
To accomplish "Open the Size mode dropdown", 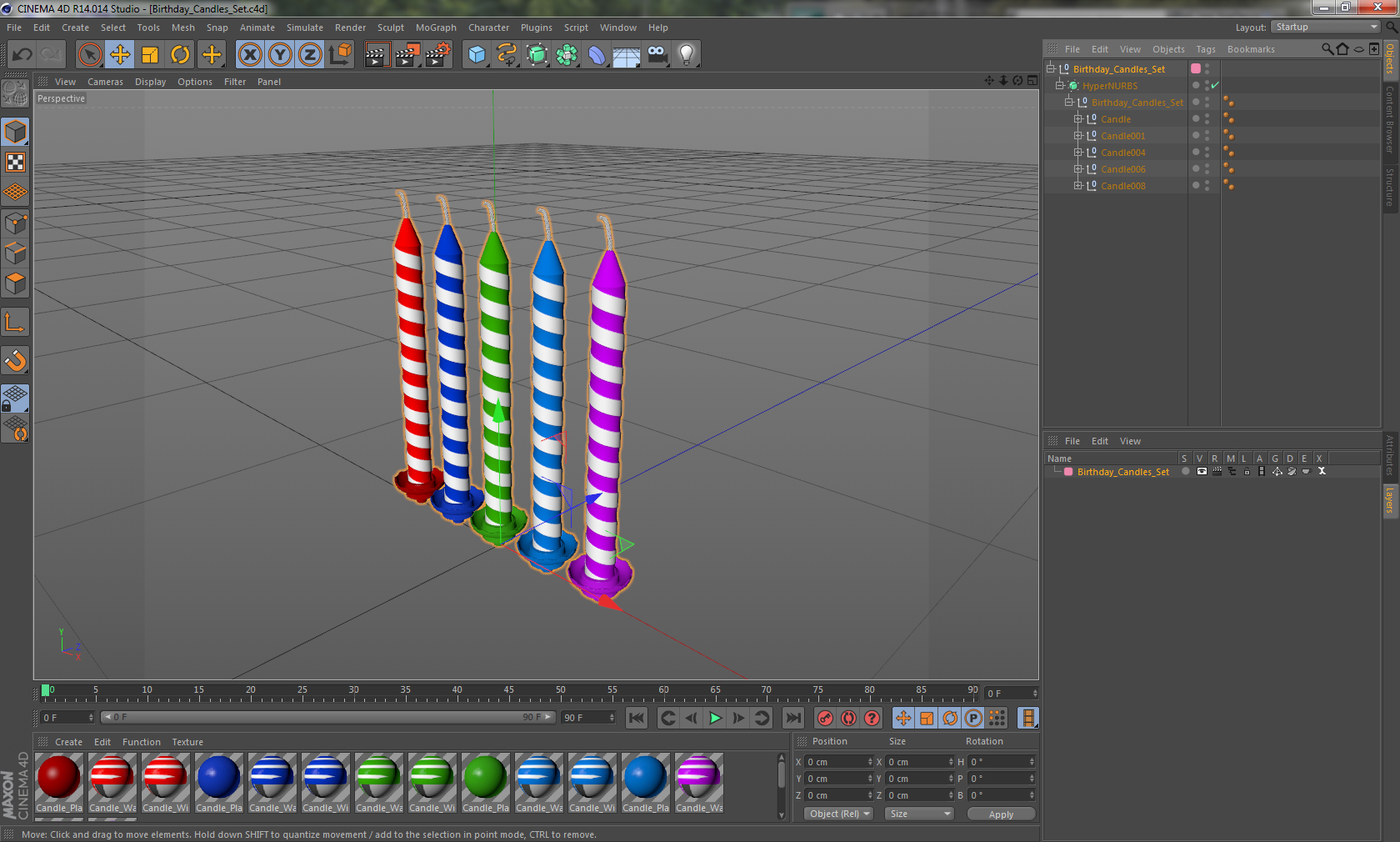I will [920, 814].
